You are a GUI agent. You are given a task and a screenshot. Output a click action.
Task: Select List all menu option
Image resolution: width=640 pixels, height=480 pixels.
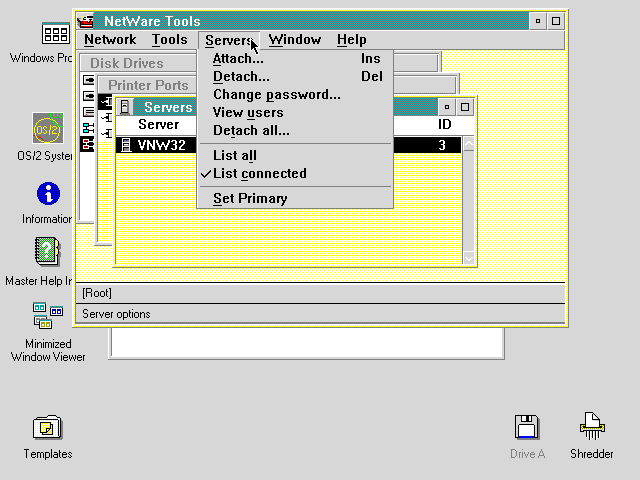(x=295, y=156)
